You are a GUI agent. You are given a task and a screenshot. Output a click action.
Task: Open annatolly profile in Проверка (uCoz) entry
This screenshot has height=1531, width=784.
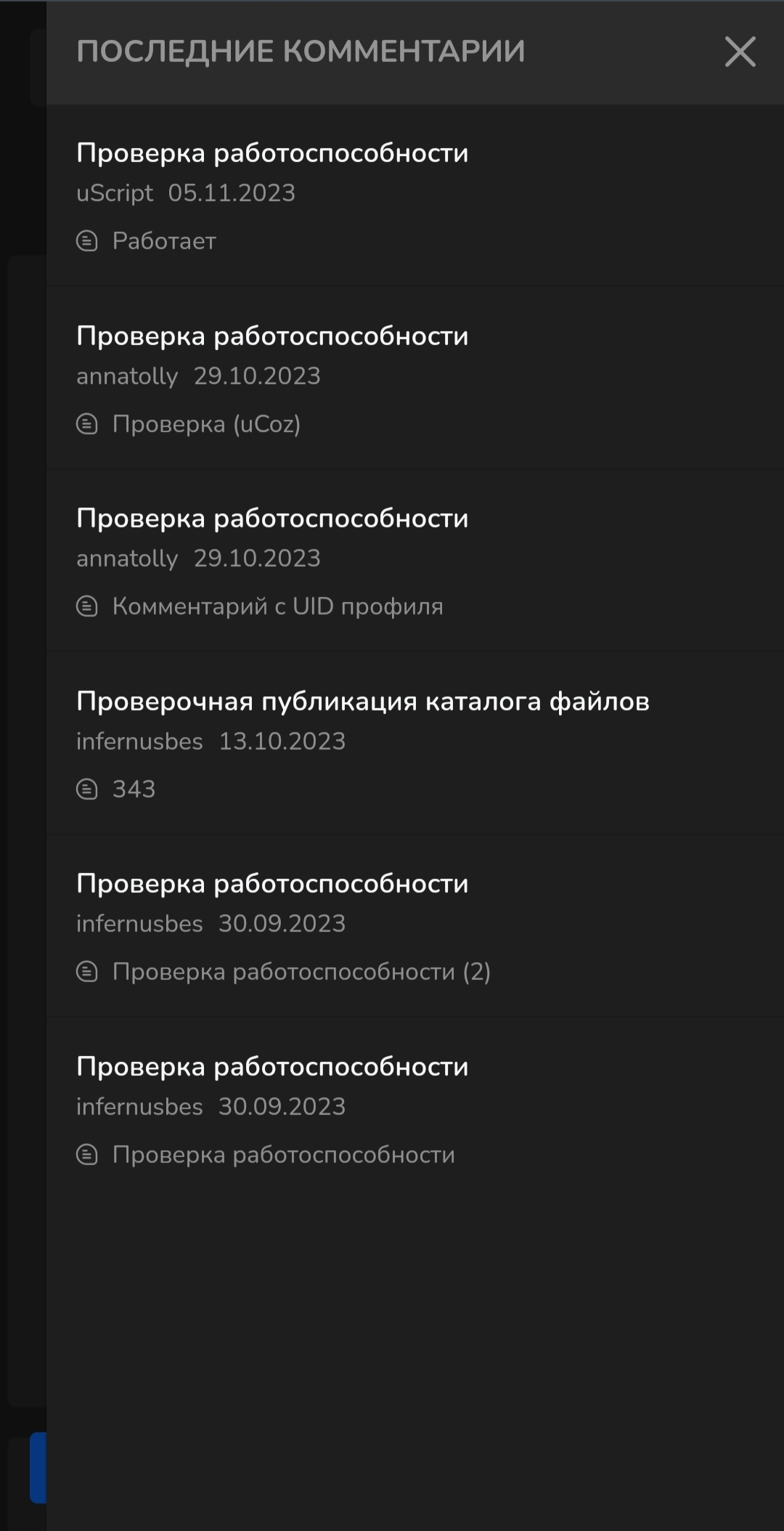[127, 376]
